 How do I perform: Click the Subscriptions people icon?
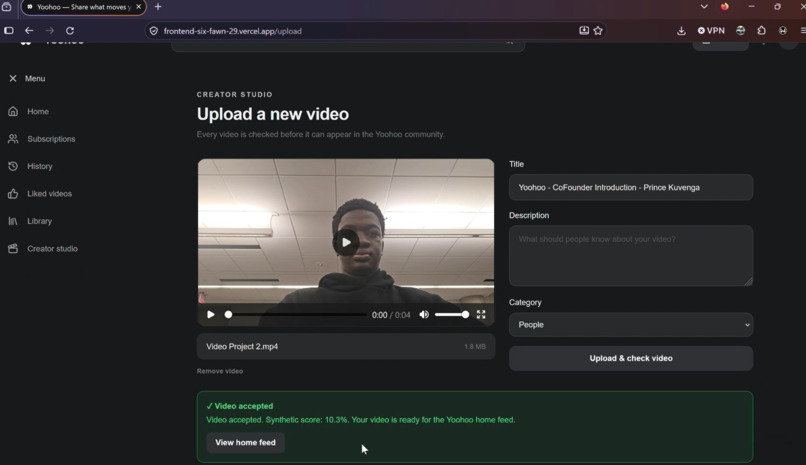(x=13, y=139)
